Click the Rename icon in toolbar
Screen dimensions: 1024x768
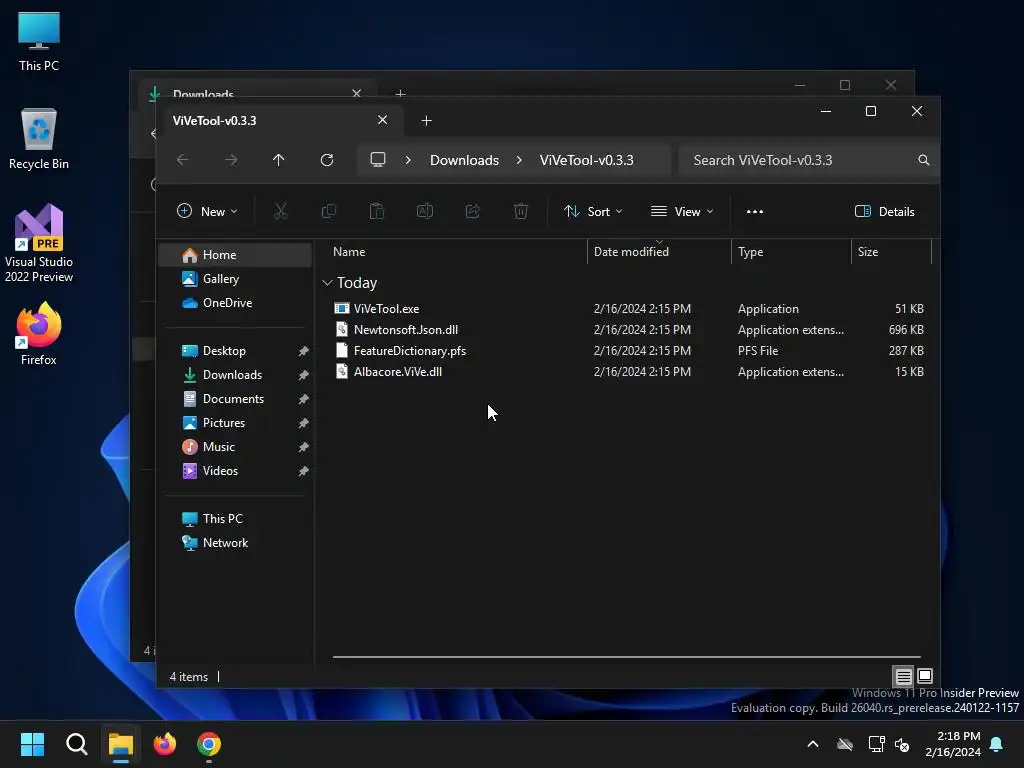click(424, 211)
